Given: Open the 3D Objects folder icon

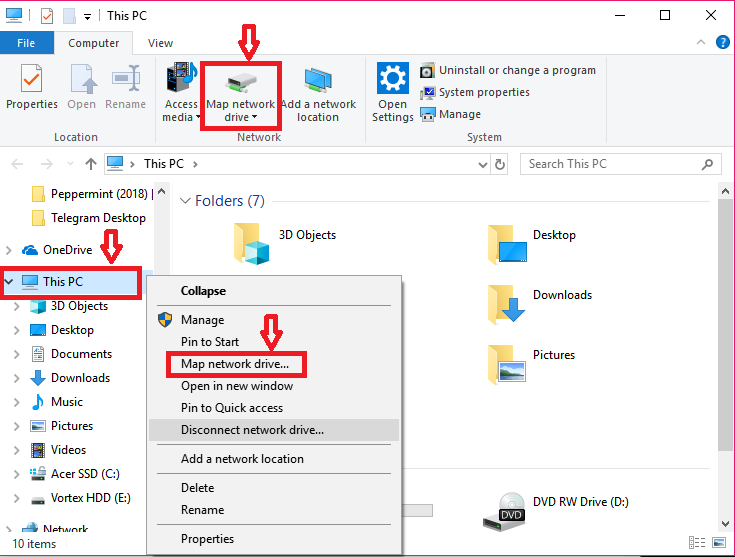Looking at the screenshot, I should pyautogui.click(x=252, y=243).
